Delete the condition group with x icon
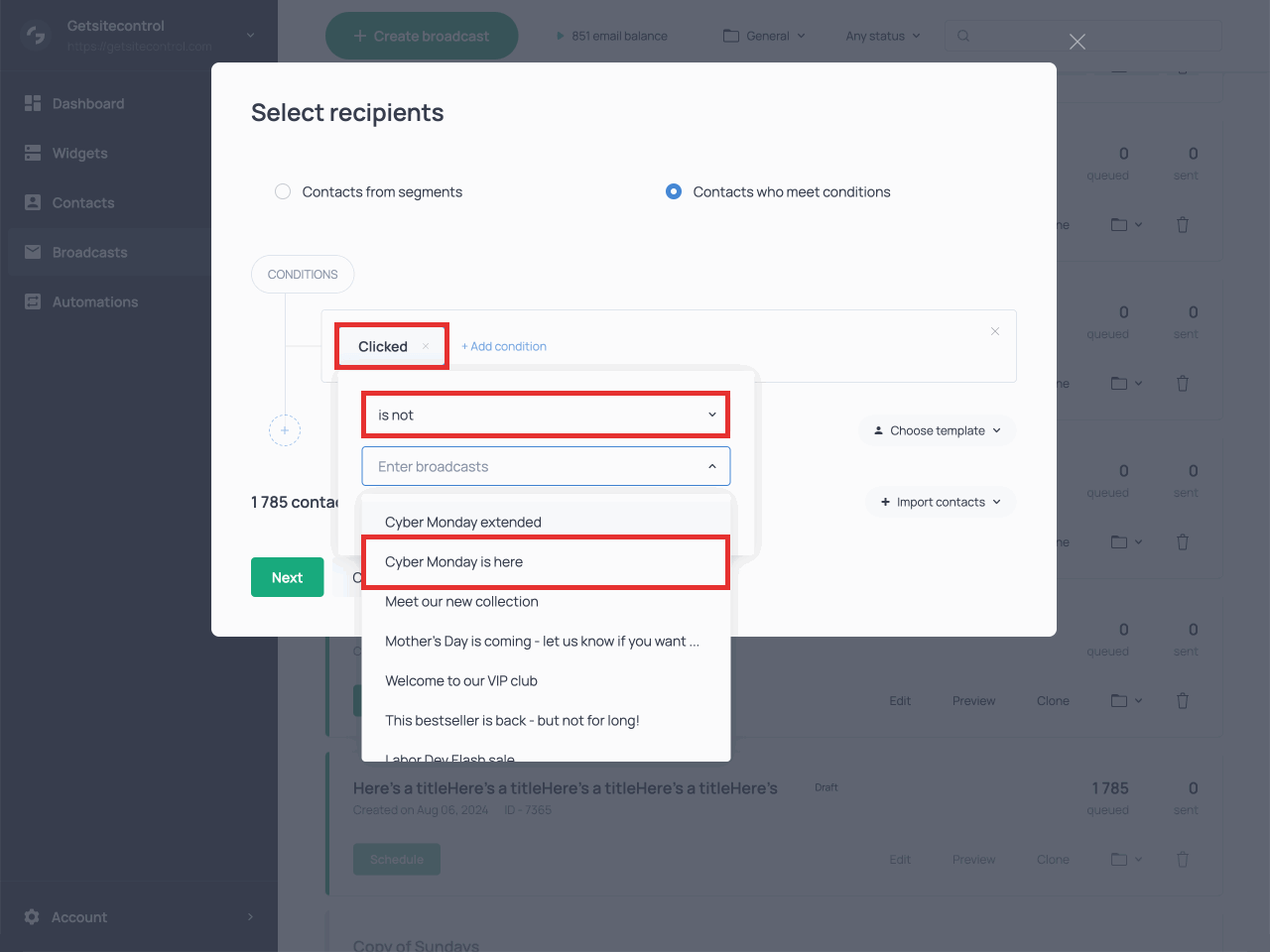 994,331
